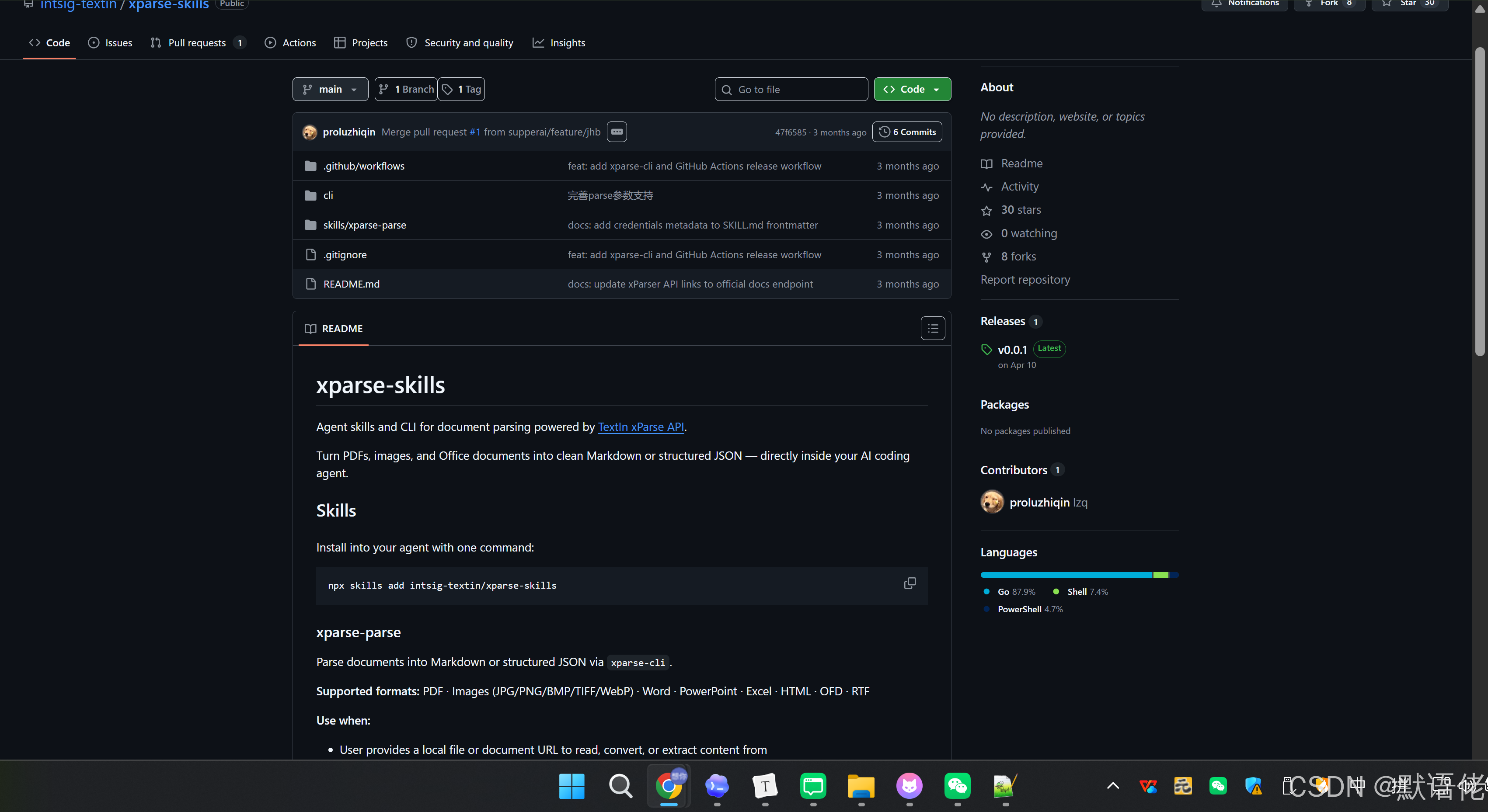Open File Explorer from the taskbar
The height and width of the screenshot is (812, 1488).
[861, 786]
